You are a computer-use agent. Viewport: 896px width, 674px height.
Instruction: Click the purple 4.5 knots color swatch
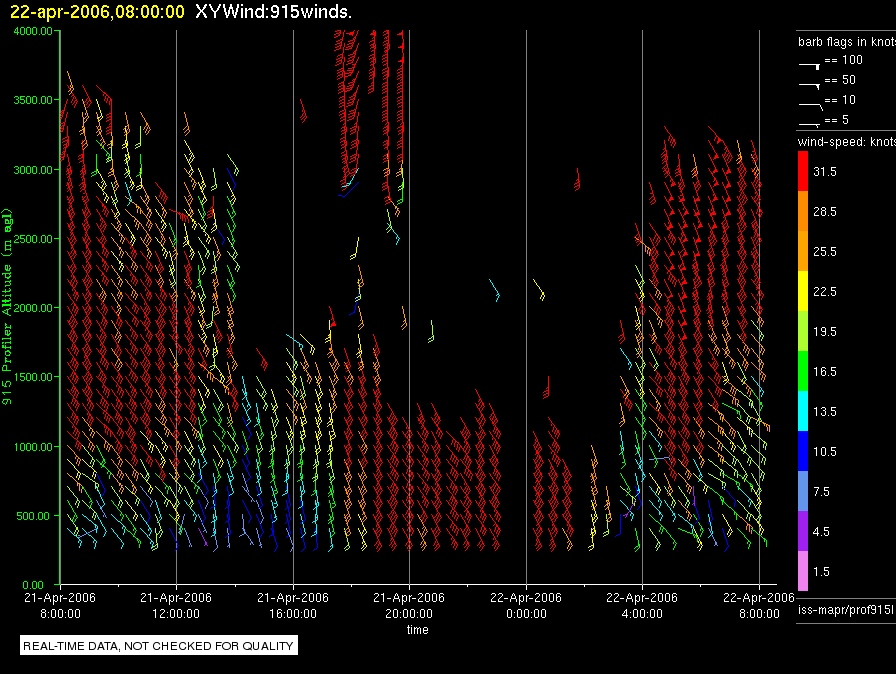(x=803, y=531)
